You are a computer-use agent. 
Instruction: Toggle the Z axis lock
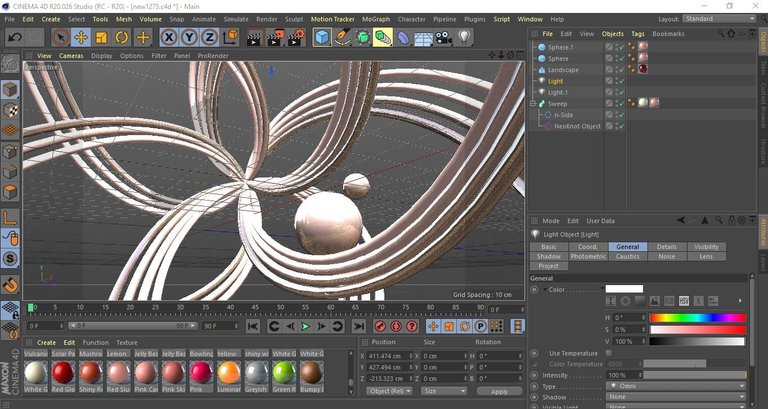(x=209, y=37)
